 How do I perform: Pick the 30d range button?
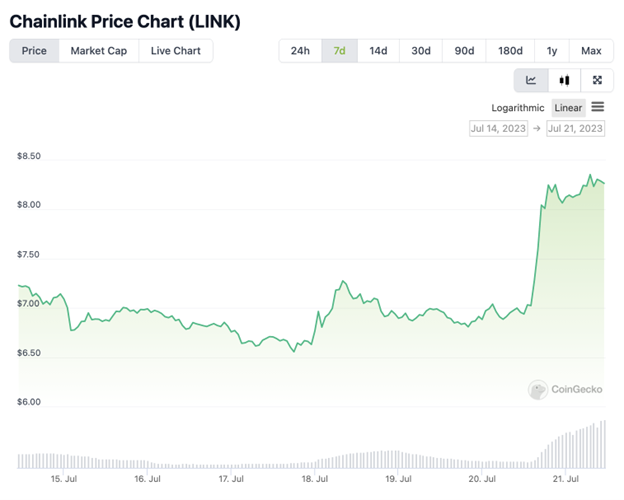point(421,51)
